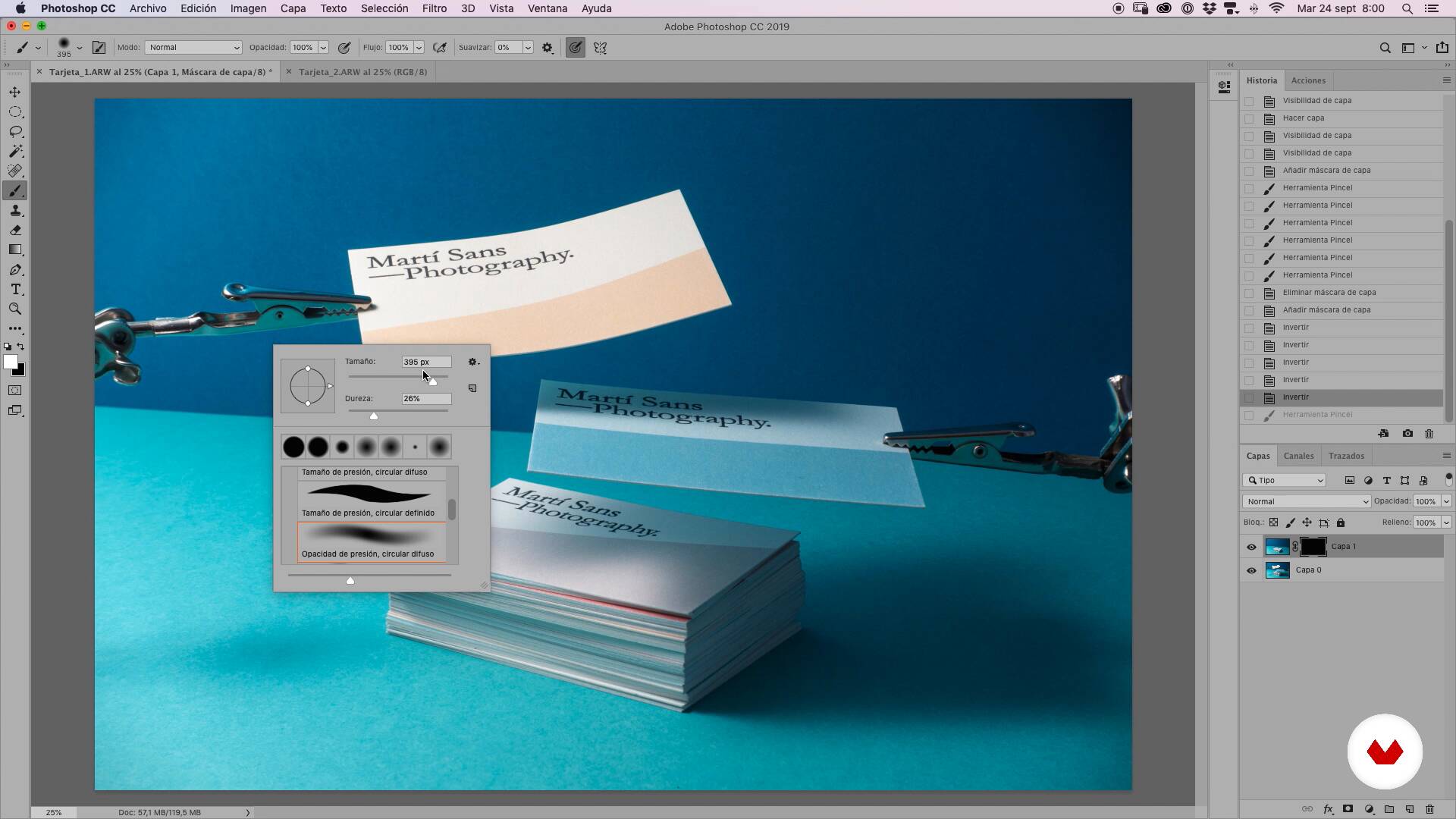
Task: Switch to the Trazados tab
Action: (1346, 456)
